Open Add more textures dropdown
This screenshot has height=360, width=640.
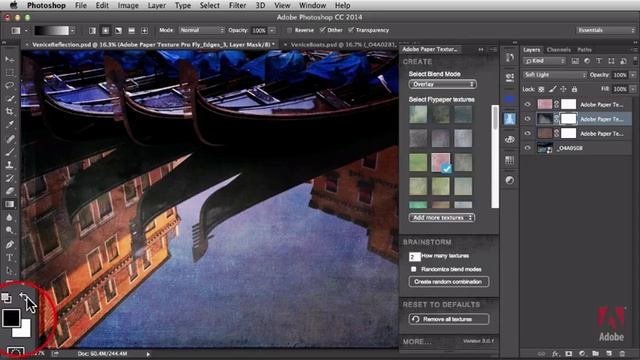[442, 218]
